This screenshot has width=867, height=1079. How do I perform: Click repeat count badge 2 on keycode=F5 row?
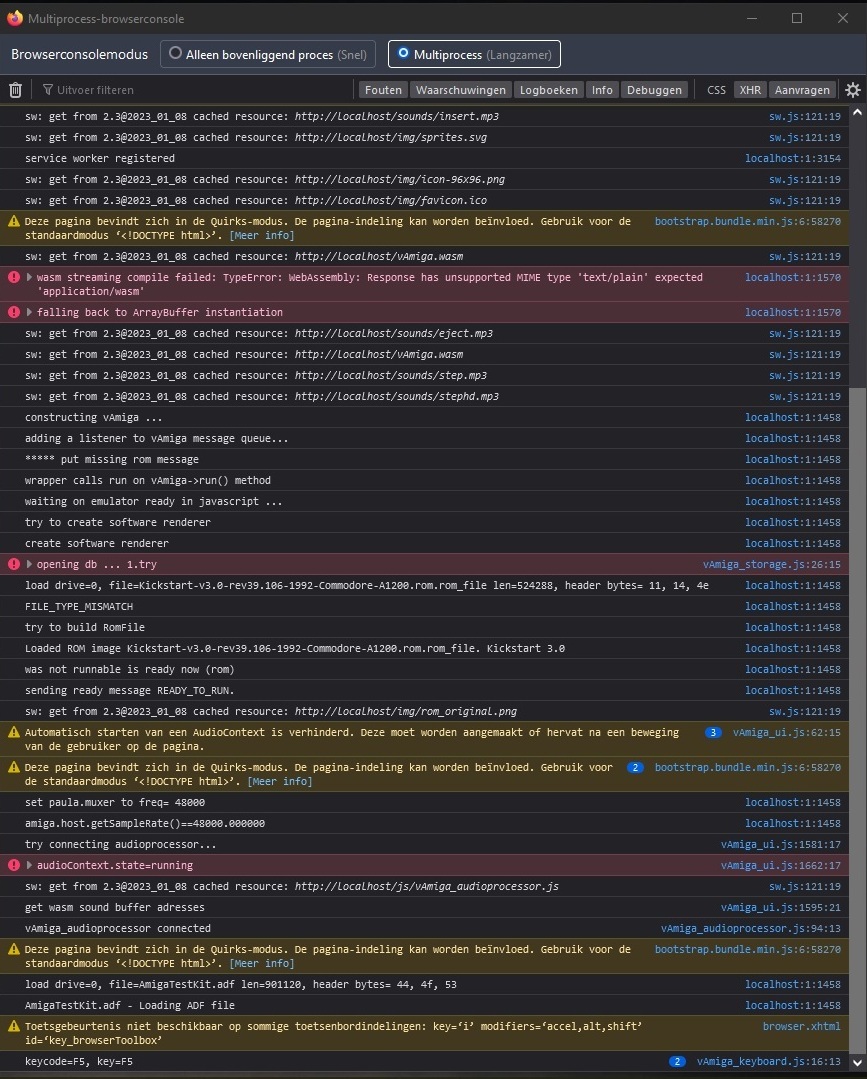(677, 1061)
